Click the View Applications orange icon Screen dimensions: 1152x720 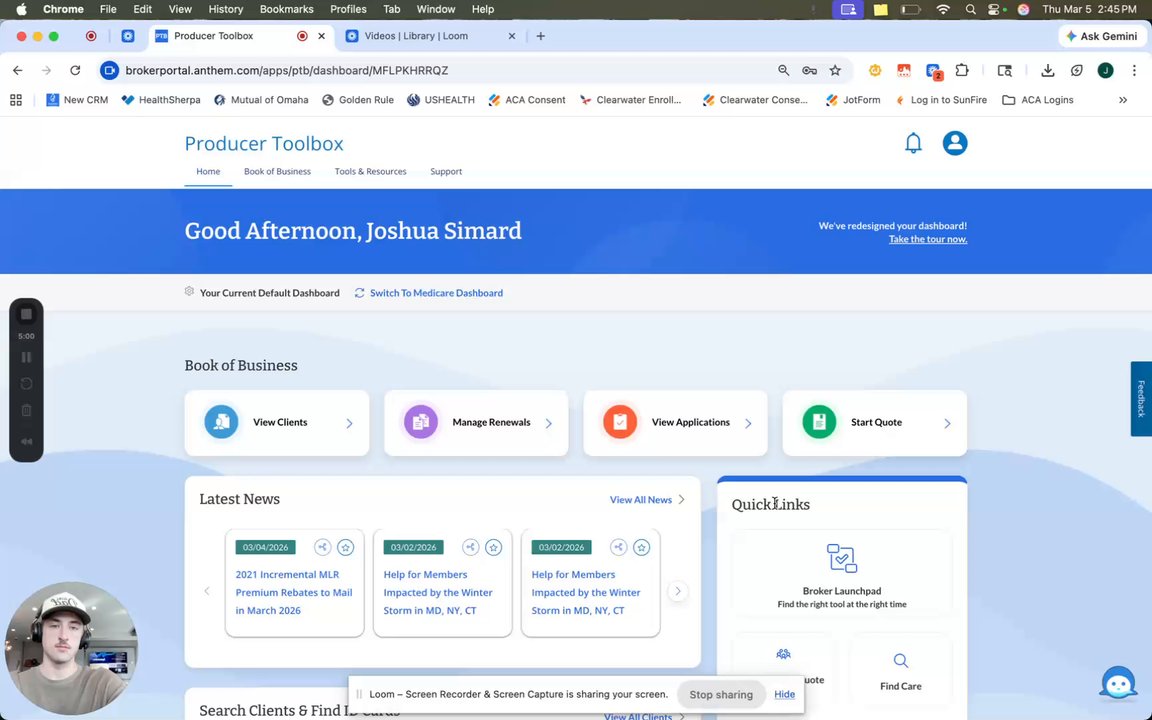(619, 422)
